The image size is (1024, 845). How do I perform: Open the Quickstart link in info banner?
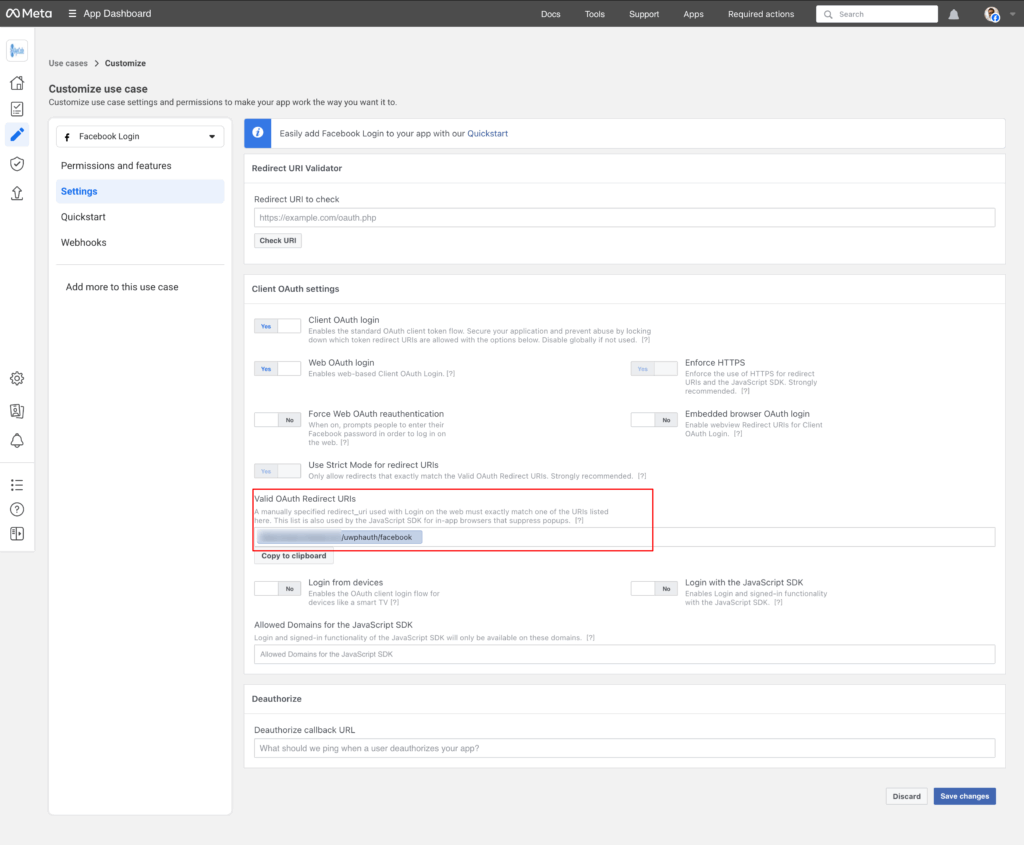click(487, 133)
